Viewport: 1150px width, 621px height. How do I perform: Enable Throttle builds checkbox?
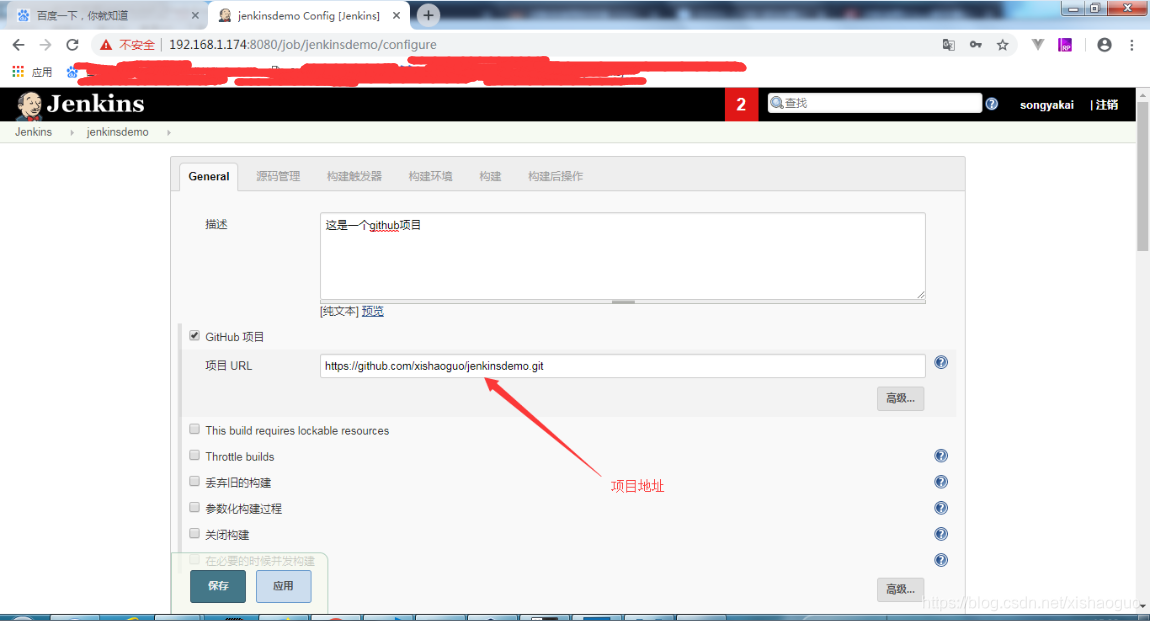click(194, 455)
